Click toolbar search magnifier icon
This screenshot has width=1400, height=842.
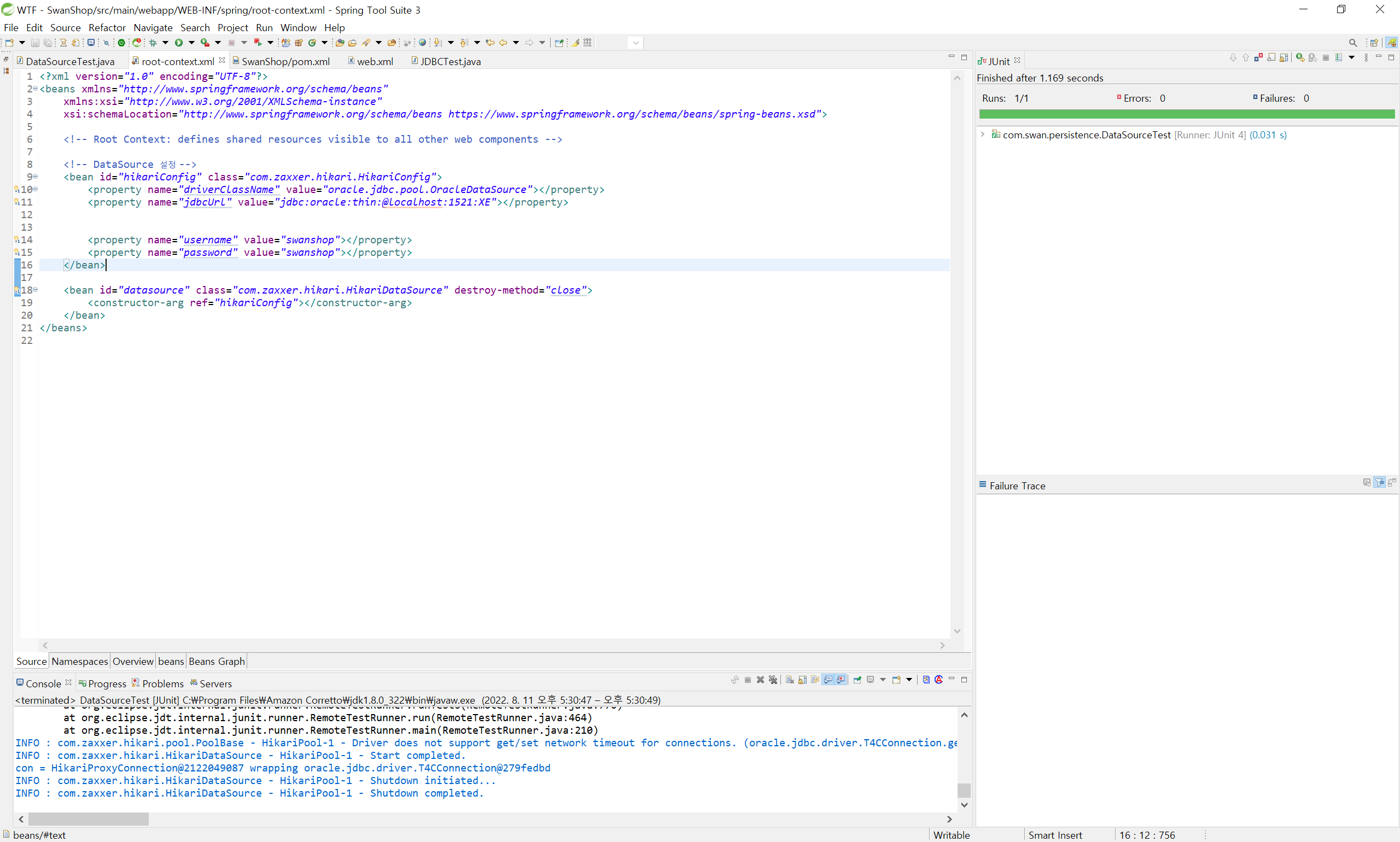(1353, 43)
